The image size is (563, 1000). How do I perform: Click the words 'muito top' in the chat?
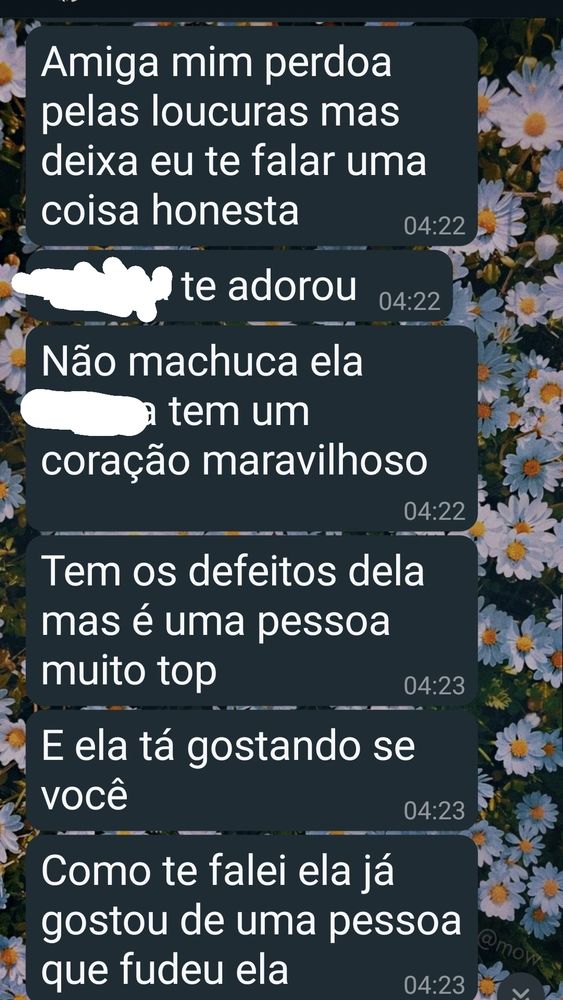[x=129, y=672]
